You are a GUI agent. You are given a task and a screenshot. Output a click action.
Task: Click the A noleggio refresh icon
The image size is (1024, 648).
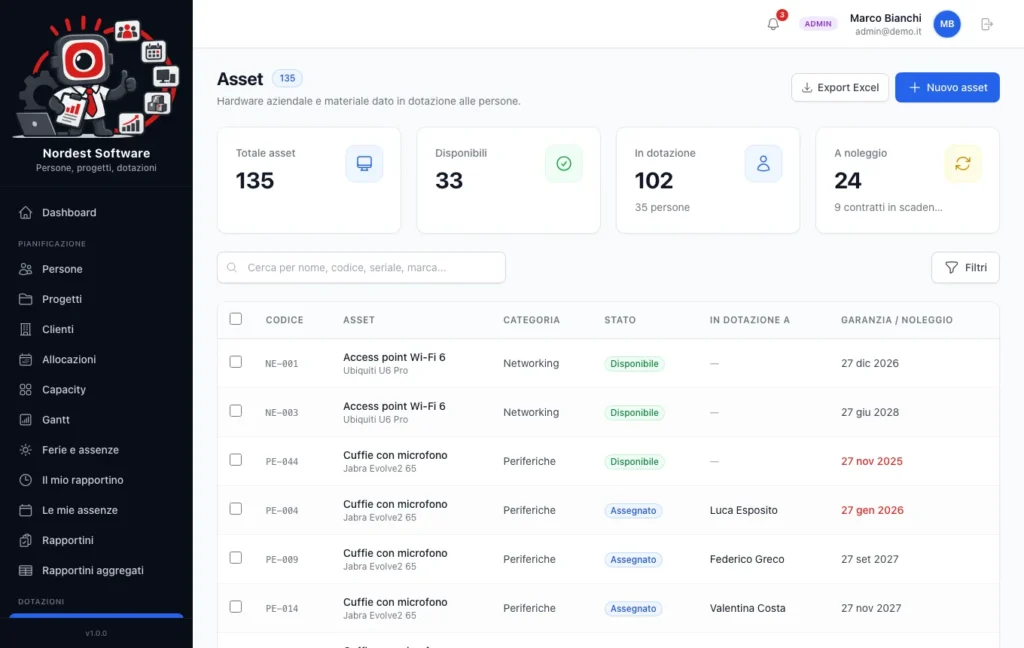click(963, 163)
